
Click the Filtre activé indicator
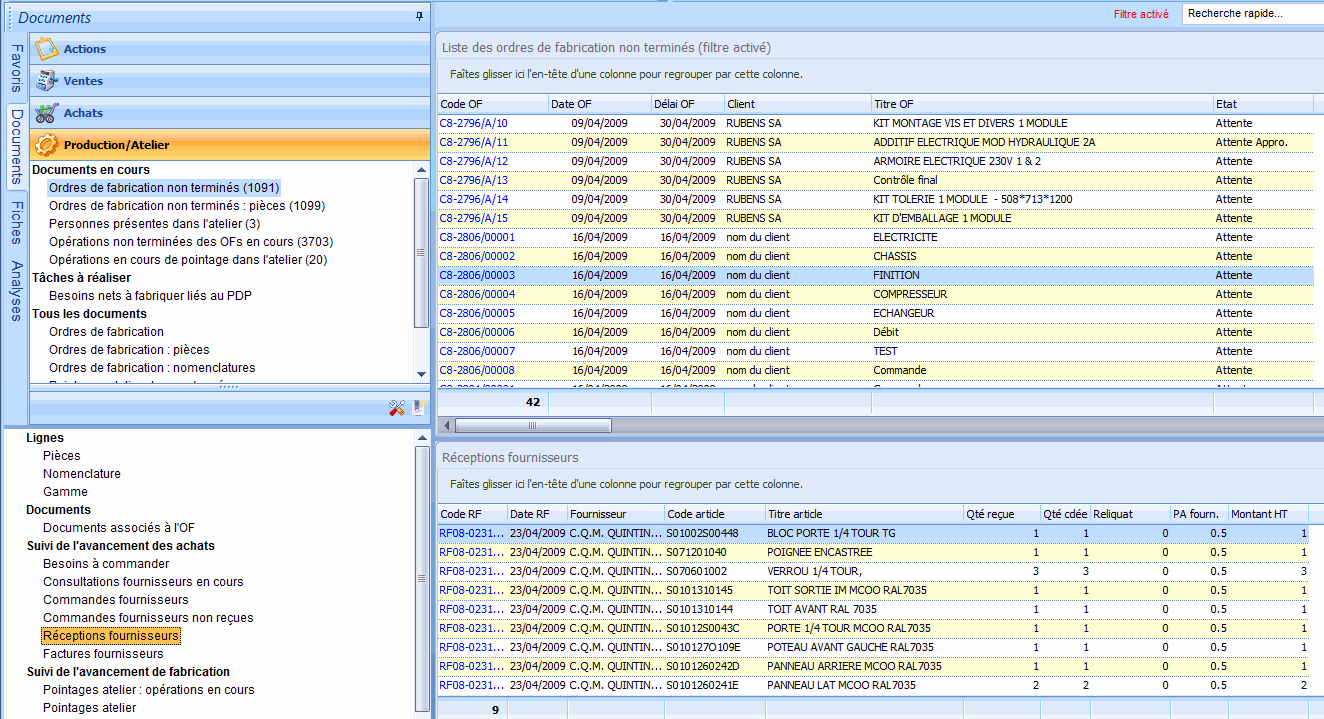click(1143, 15)
